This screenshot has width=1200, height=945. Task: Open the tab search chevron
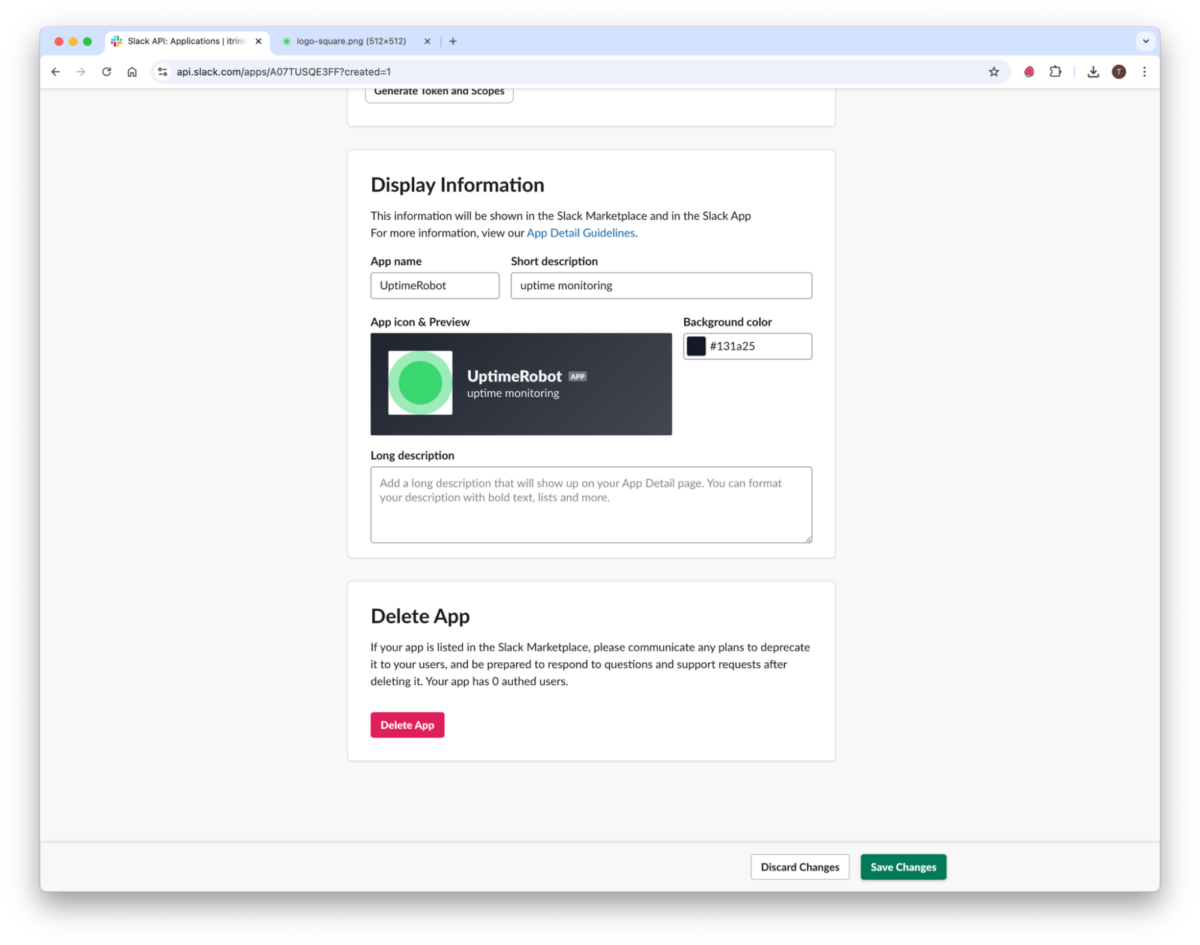(1145, 41)
